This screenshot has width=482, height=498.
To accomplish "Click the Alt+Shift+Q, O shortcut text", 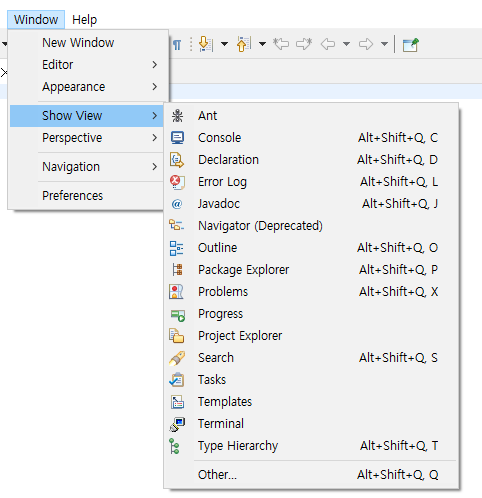I will (x=398, y=248).
